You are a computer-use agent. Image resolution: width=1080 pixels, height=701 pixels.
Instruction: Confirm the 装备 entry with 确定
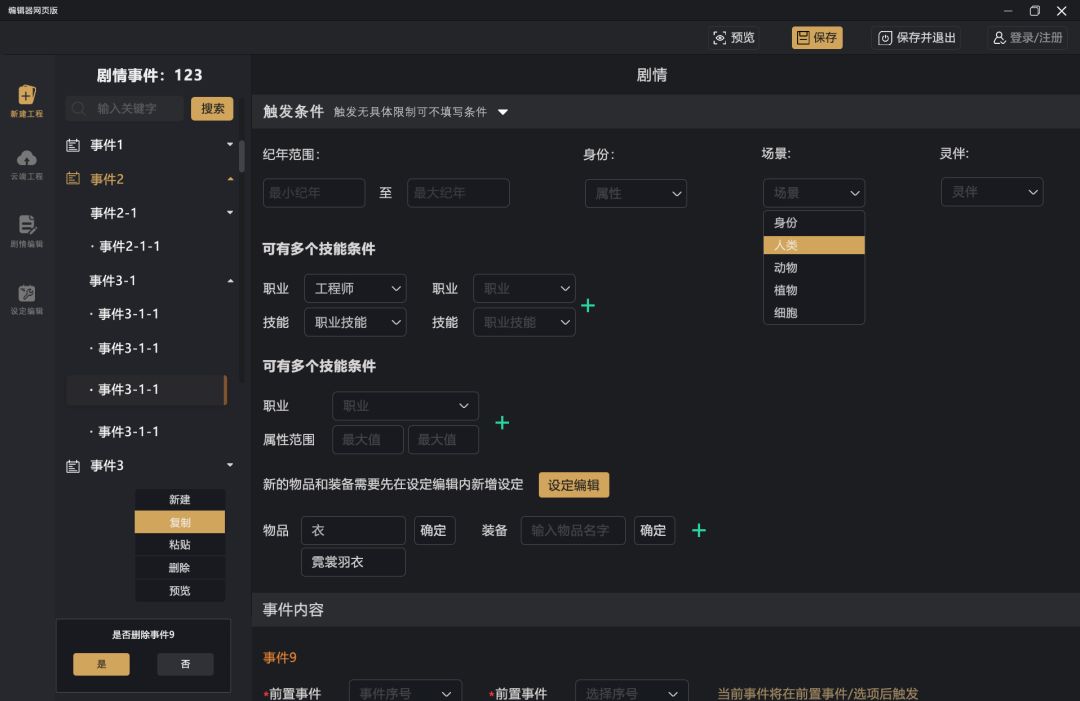(x=653, y=530)
